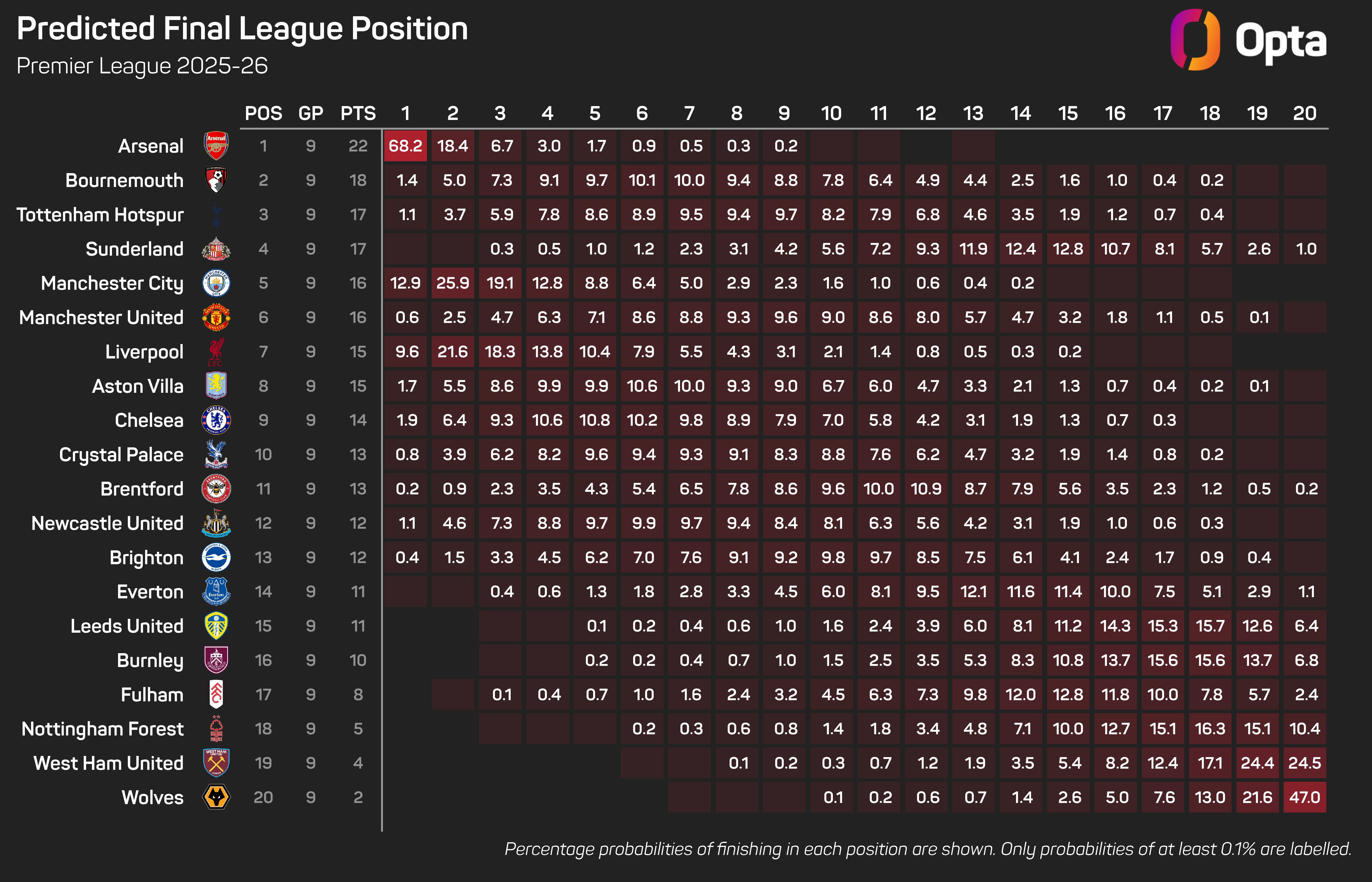Click the Arsenal club crest
The height and width of the screenshot is (882, 1372).
(216, 146)
